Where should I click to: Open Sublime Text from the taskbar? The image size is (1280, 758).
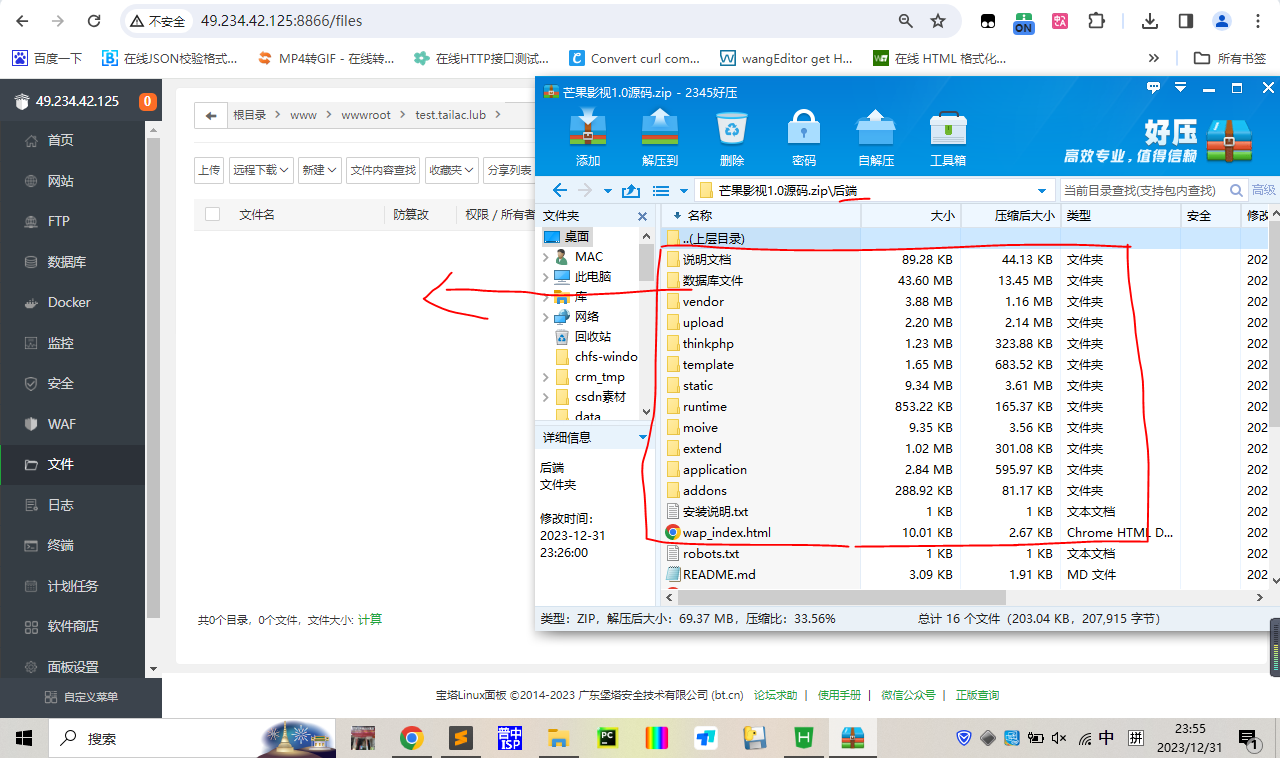(x=461, y=738)
